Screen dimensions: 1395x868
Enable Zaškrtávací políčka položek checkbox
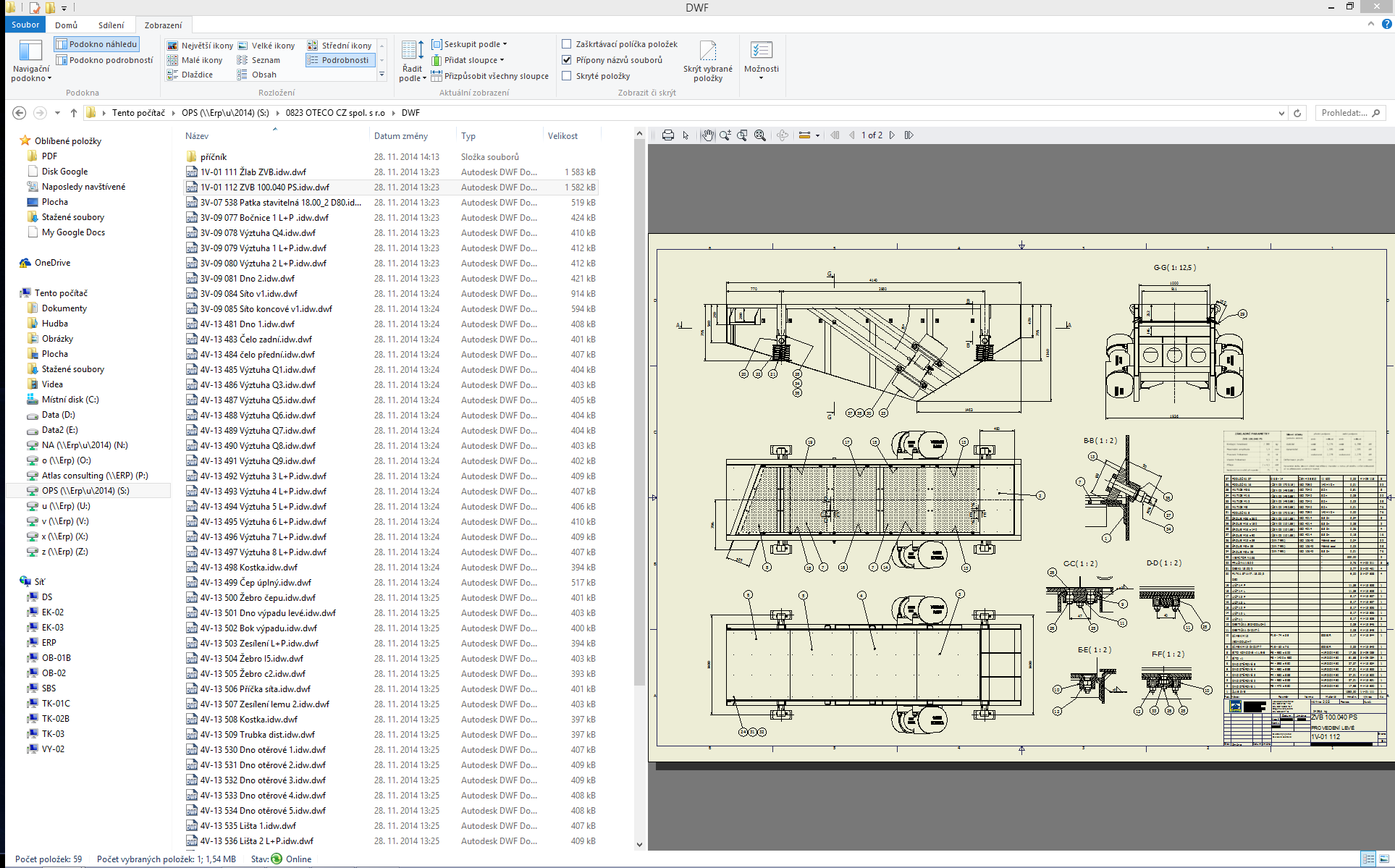(567, 44)
